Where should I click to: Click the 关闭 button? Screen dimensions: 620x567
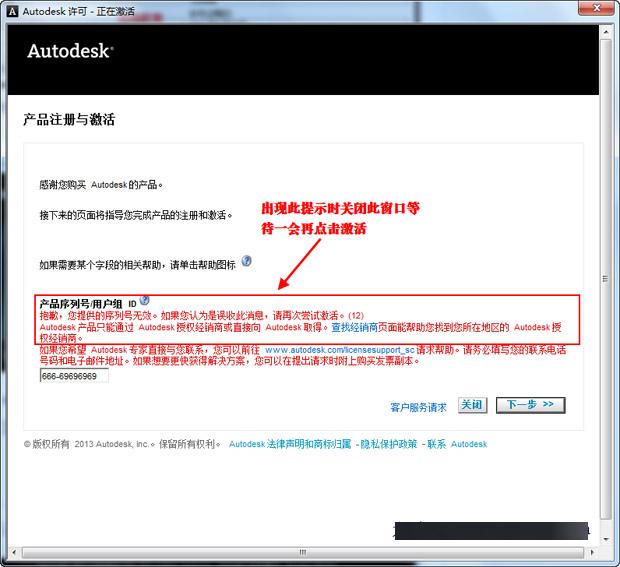coord(472,405)
